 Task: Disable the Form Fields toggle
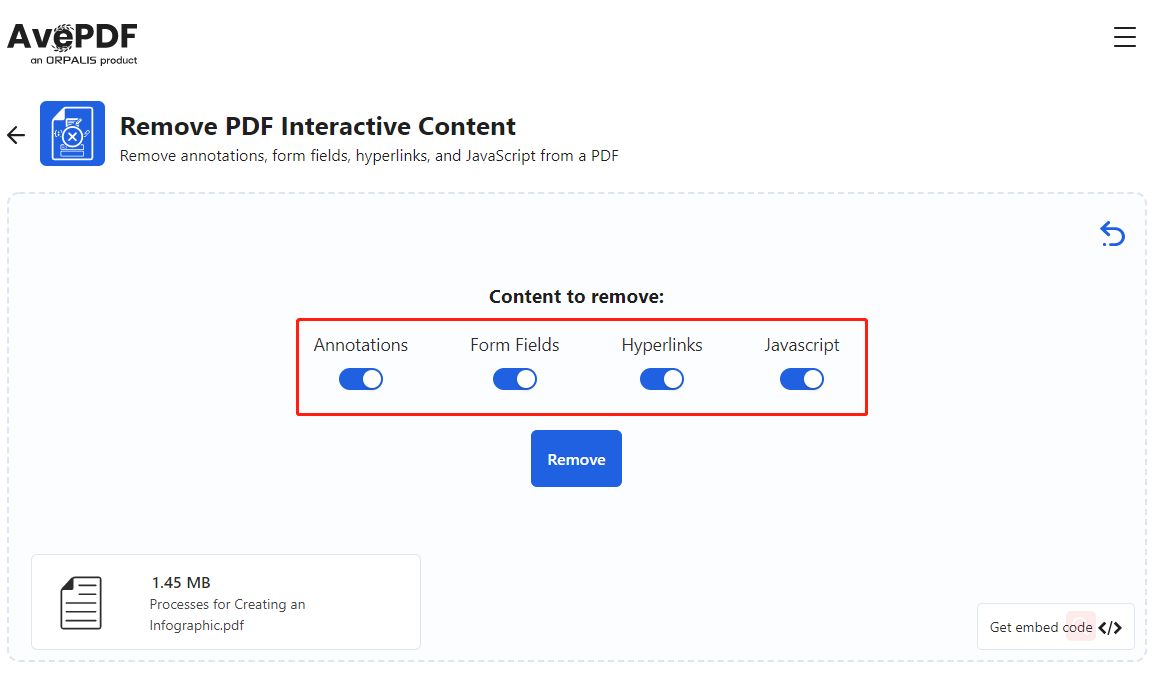coord(515,378)
